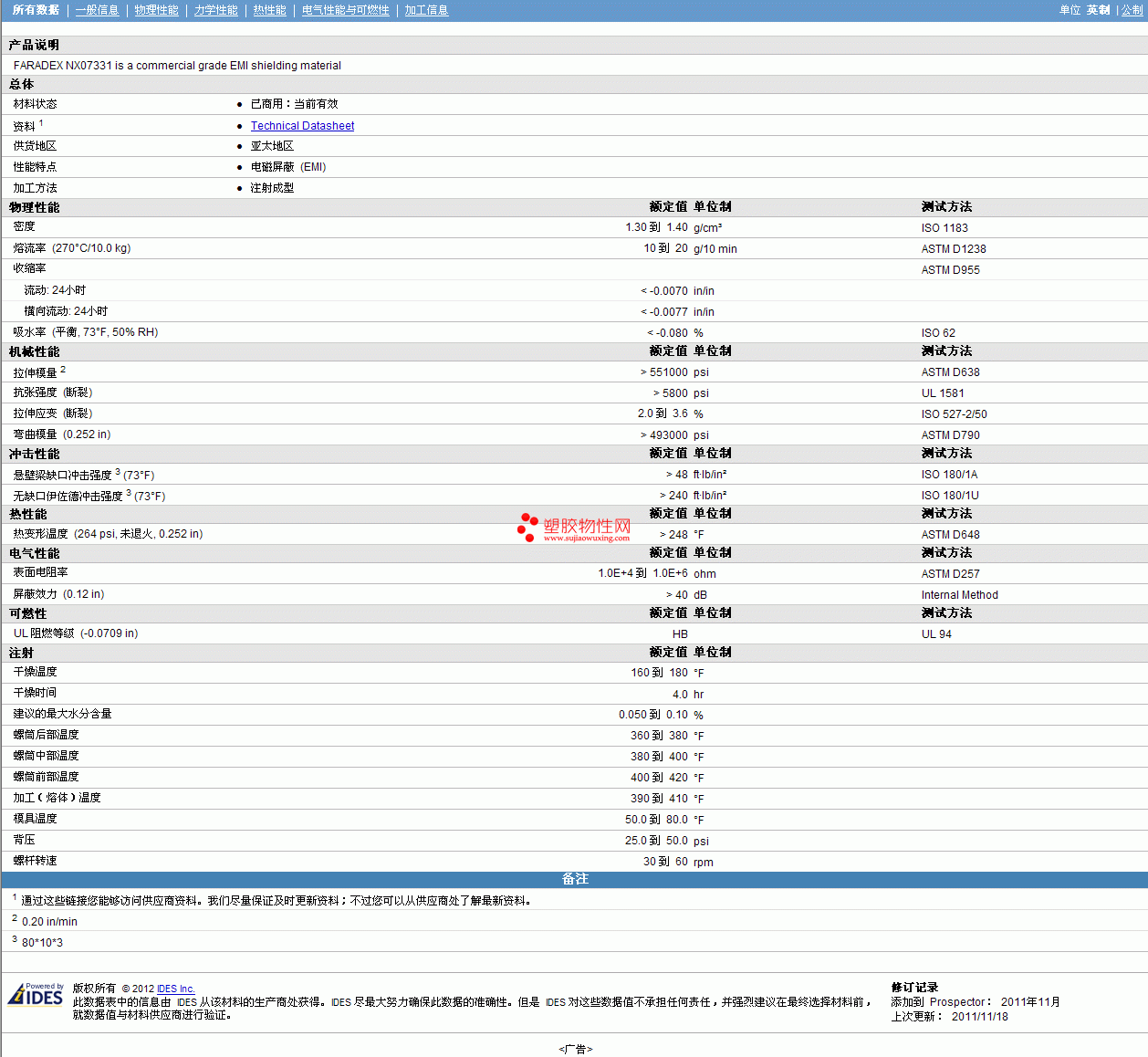Click the Powered by IDES logo

(x=36, y=994)
